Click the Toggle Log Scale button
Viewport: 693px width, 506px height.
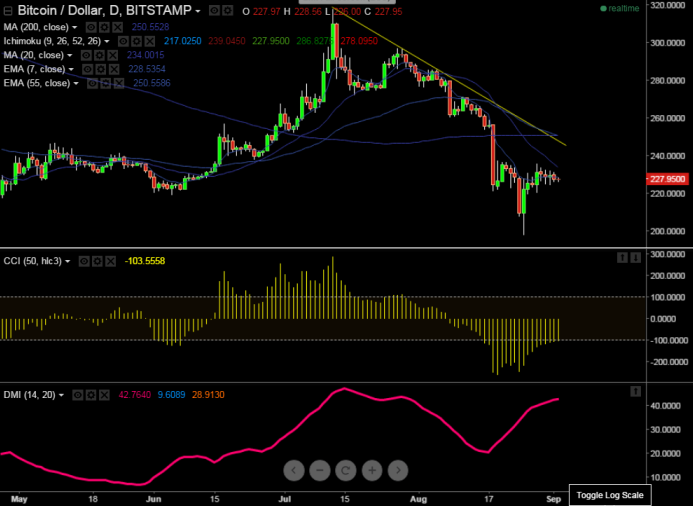pos(610,495)
